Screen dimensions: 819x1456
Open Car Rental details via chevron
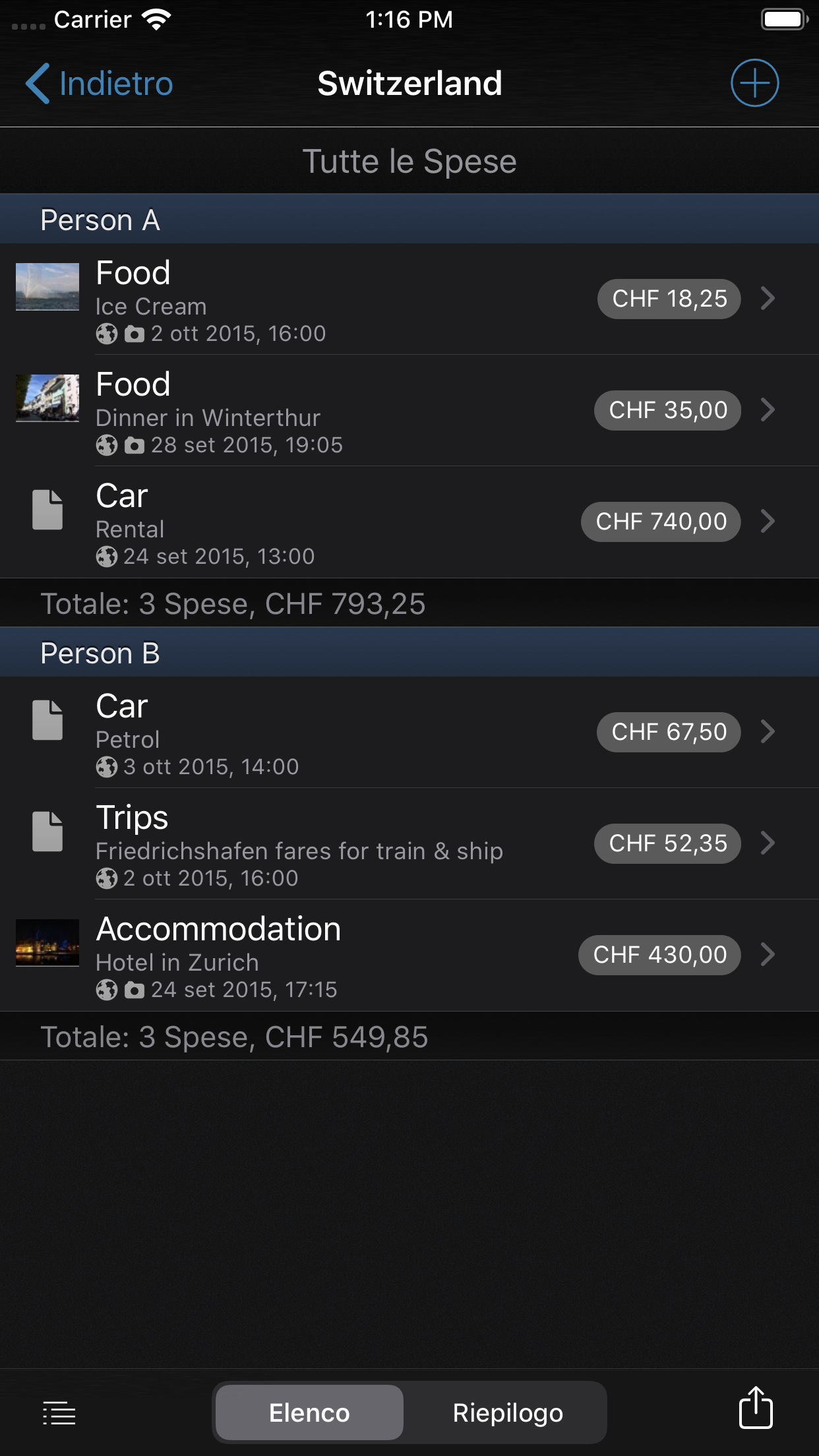(768, 522)
